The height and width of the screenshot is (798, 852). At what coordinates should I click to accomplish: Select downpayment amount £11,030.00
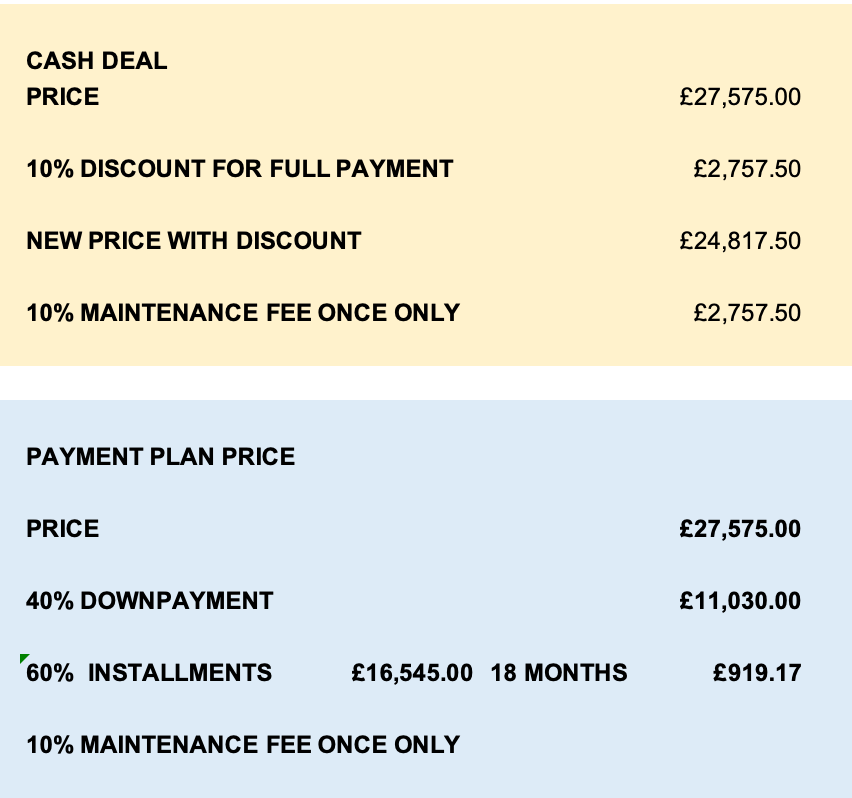740,601
